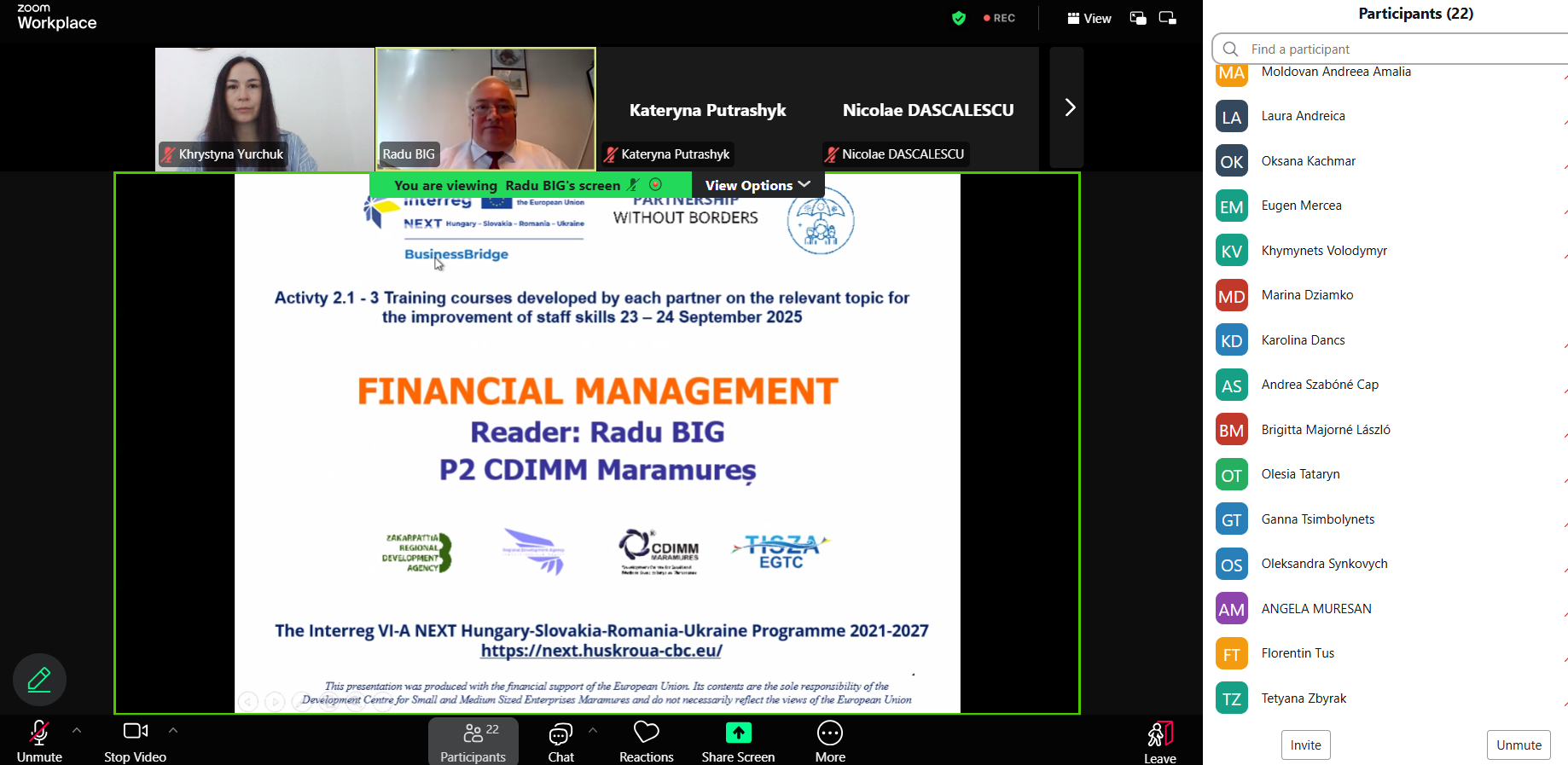Click the OT avatar for Olesia Tataryn
This screenshot has width=1568, height=765.
[1232, 475]
